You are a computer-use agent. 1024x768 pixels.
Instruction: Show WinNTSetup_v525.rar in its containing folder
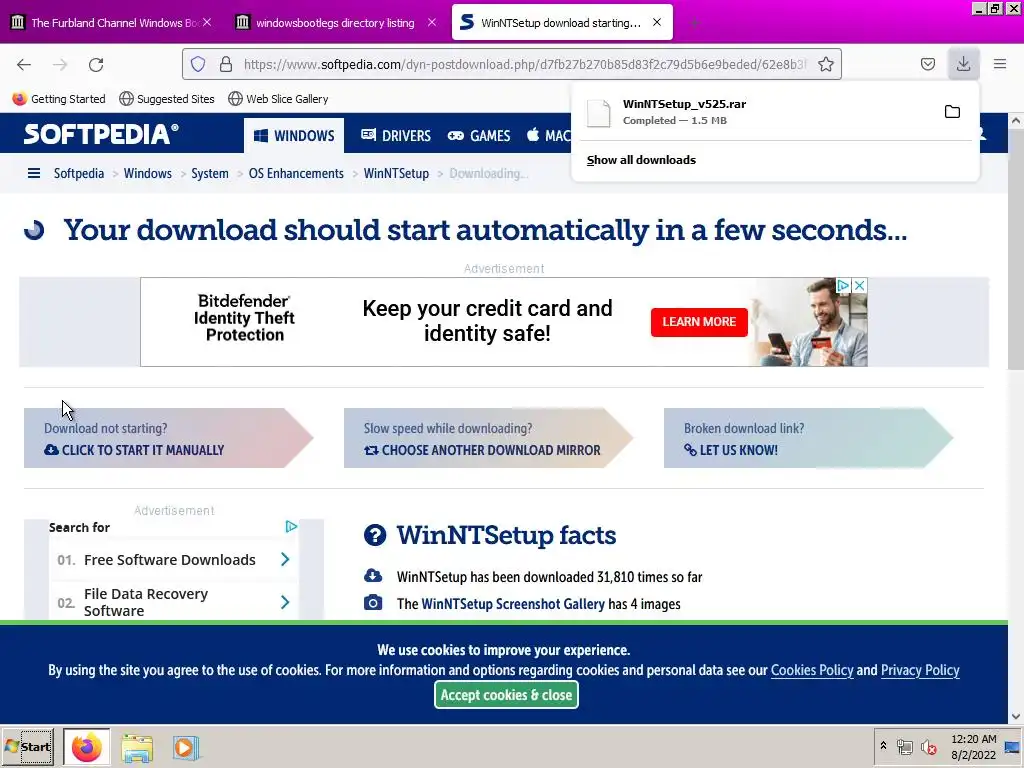tap(952, 112)
